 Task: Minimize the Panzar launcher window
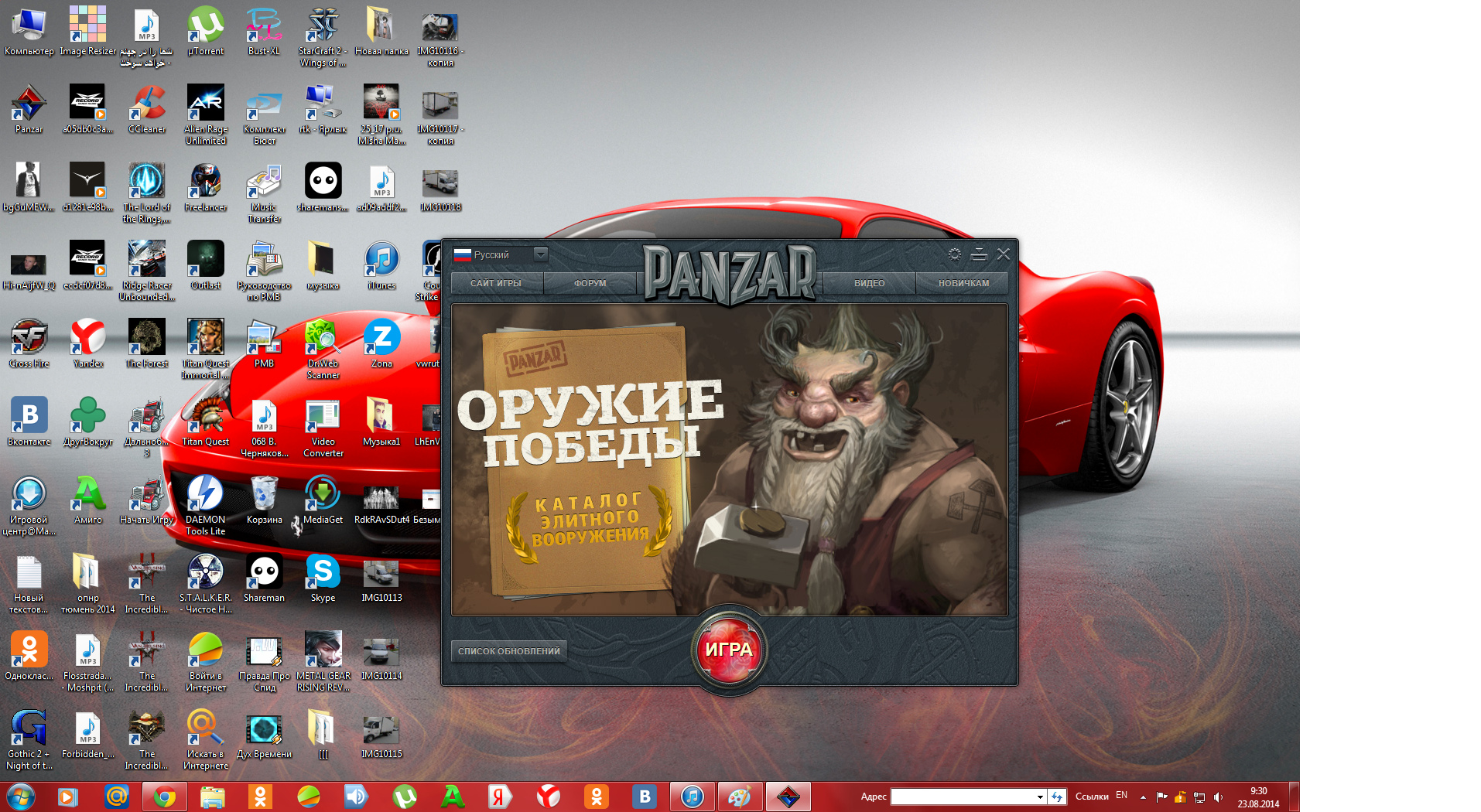click(979, 254)
